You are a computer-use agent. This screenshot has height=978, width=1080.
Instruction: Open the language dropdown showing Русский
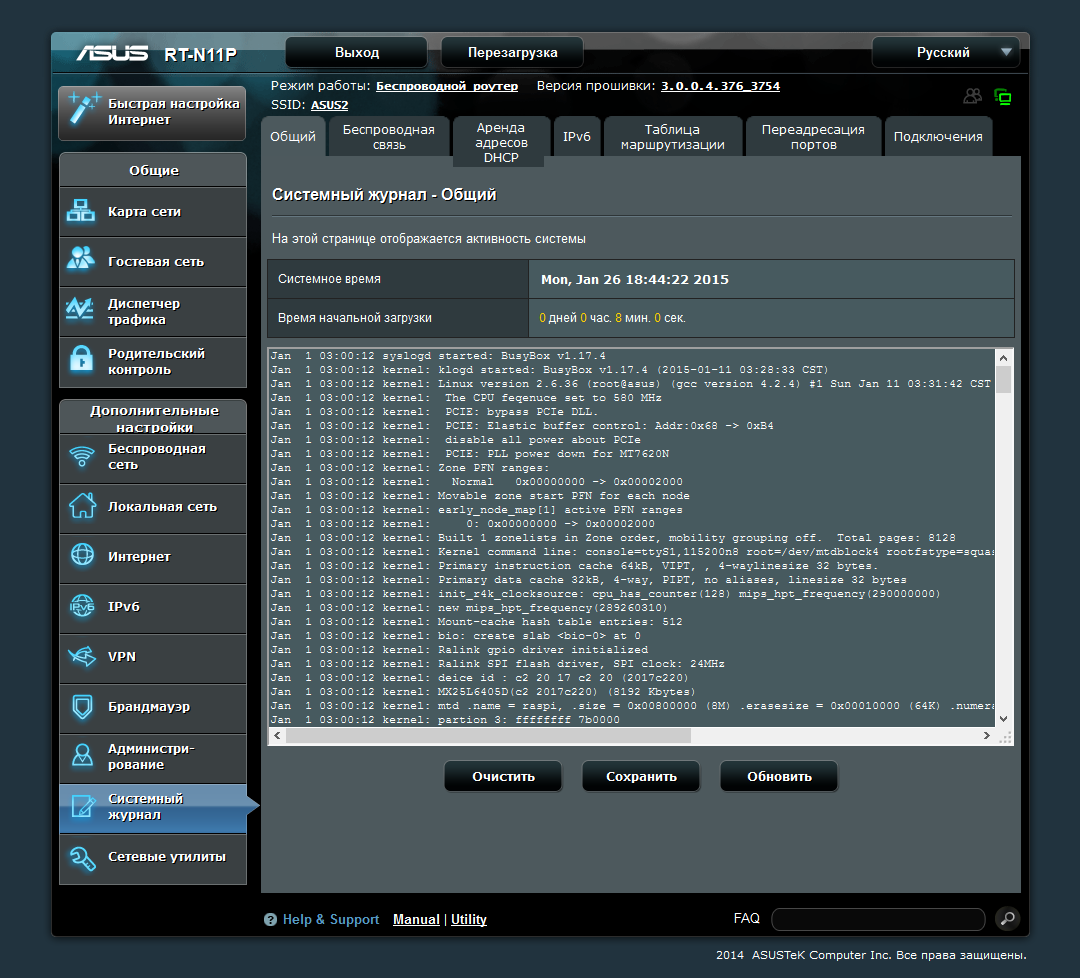[x=945, y=52]
